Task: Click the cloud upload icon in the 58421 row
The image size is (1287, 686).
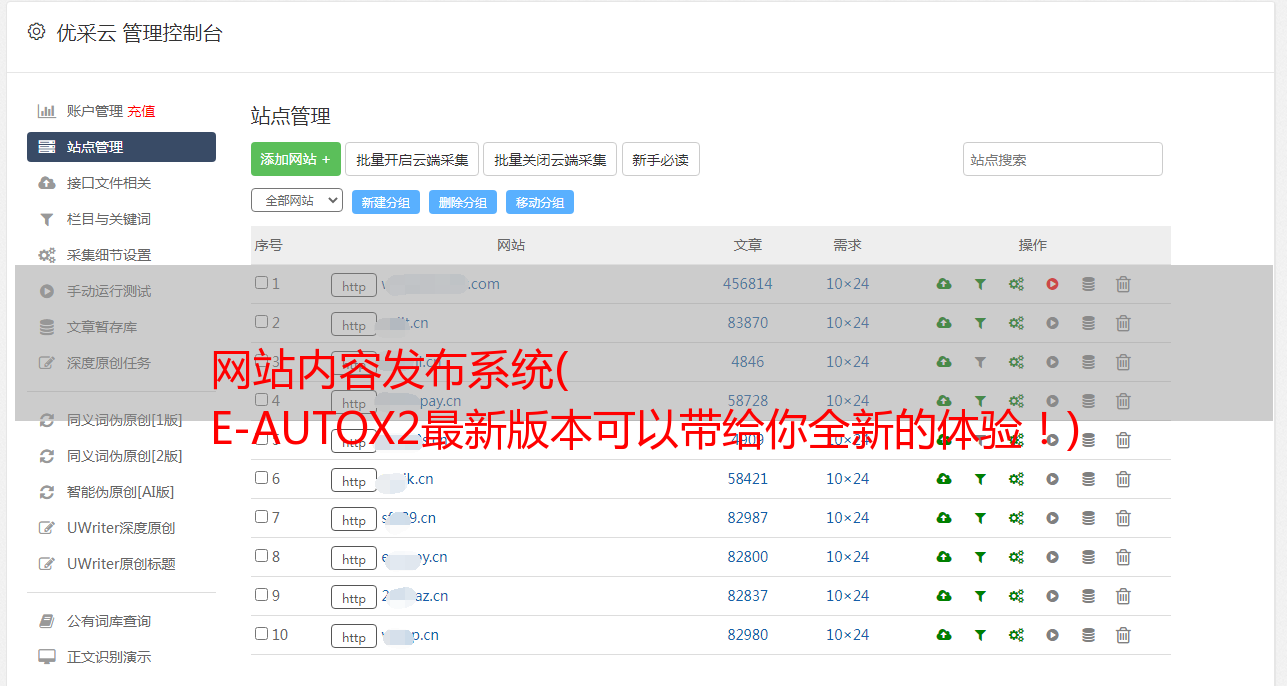Action: [x=944, y=479]
